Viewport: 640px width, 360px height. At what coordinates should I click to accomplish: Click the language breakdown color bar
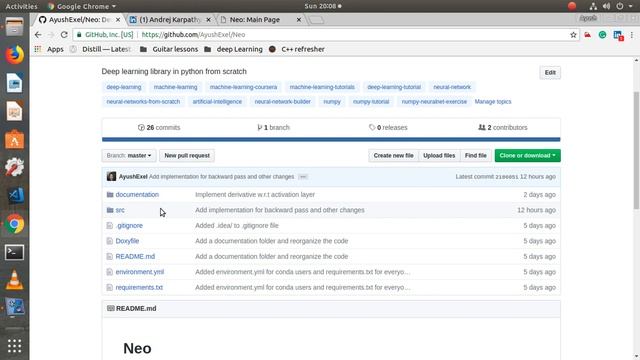pos(331,140)
